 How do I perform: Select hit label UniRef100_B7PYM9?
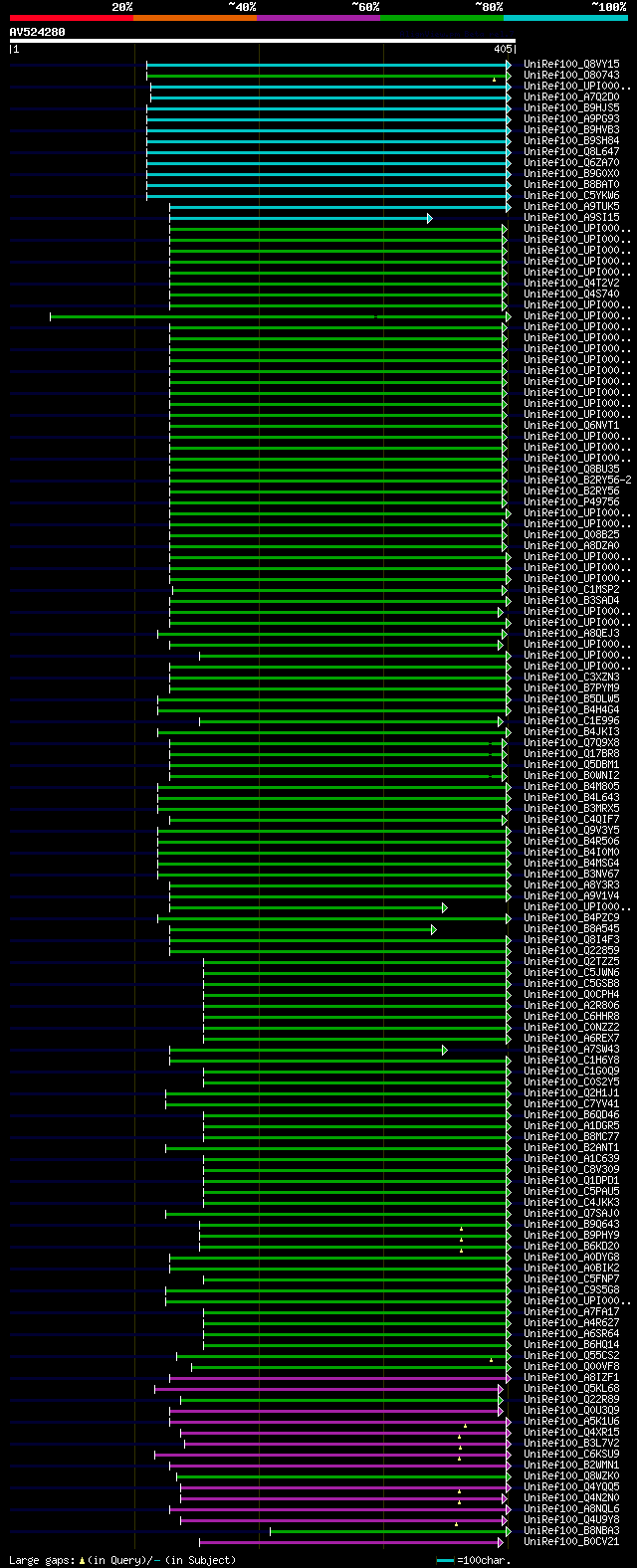(x=571, y=687)
